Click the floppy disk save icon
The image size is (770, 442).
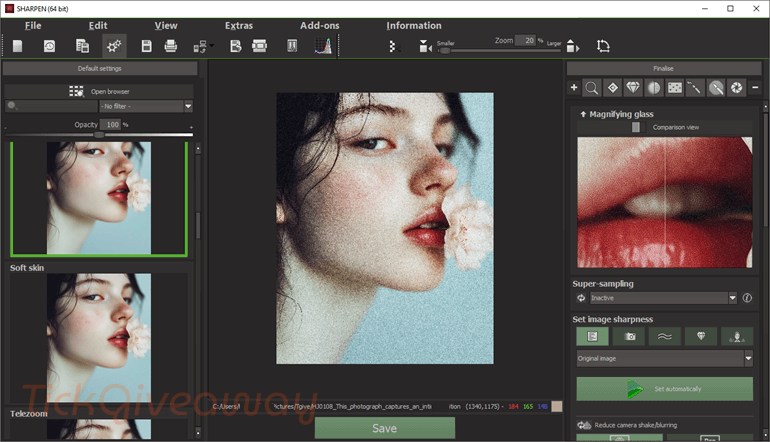tap(146, 46)
